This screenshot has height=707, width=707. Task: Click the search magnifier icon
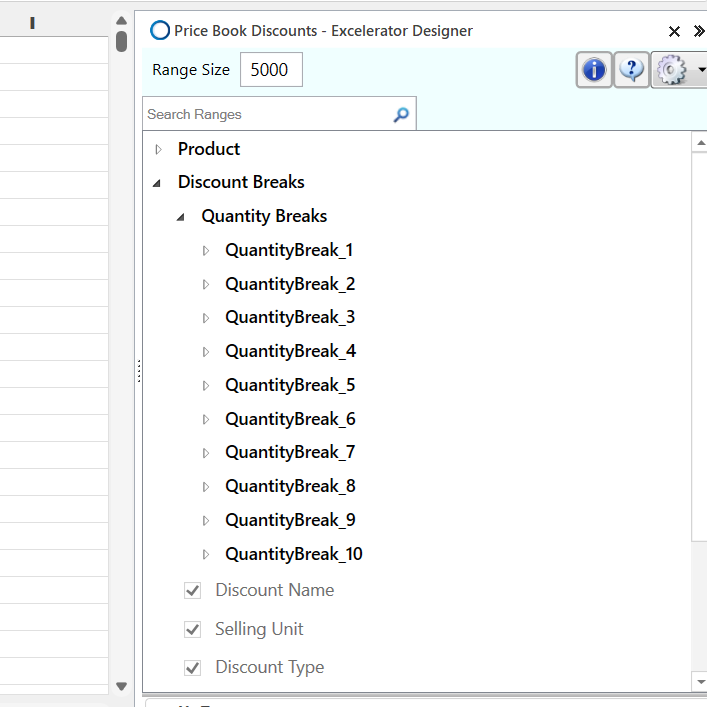click(401, 115)
